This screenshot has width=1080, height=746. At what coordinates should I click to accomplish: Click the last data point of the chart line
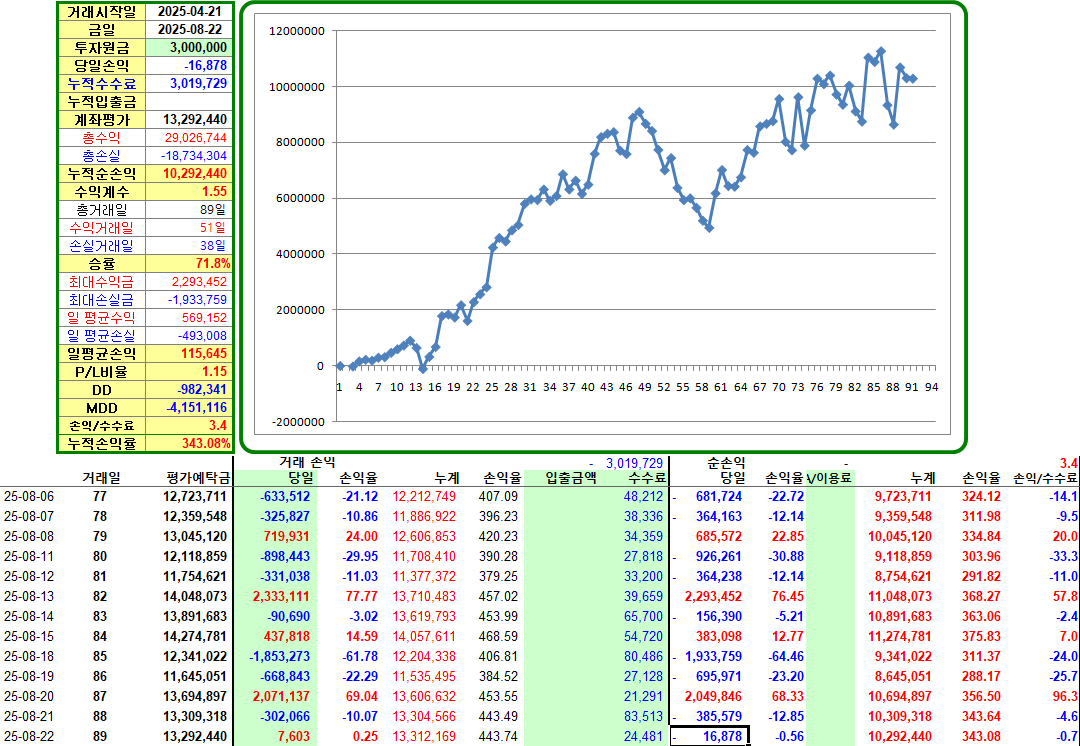(913, 79)
